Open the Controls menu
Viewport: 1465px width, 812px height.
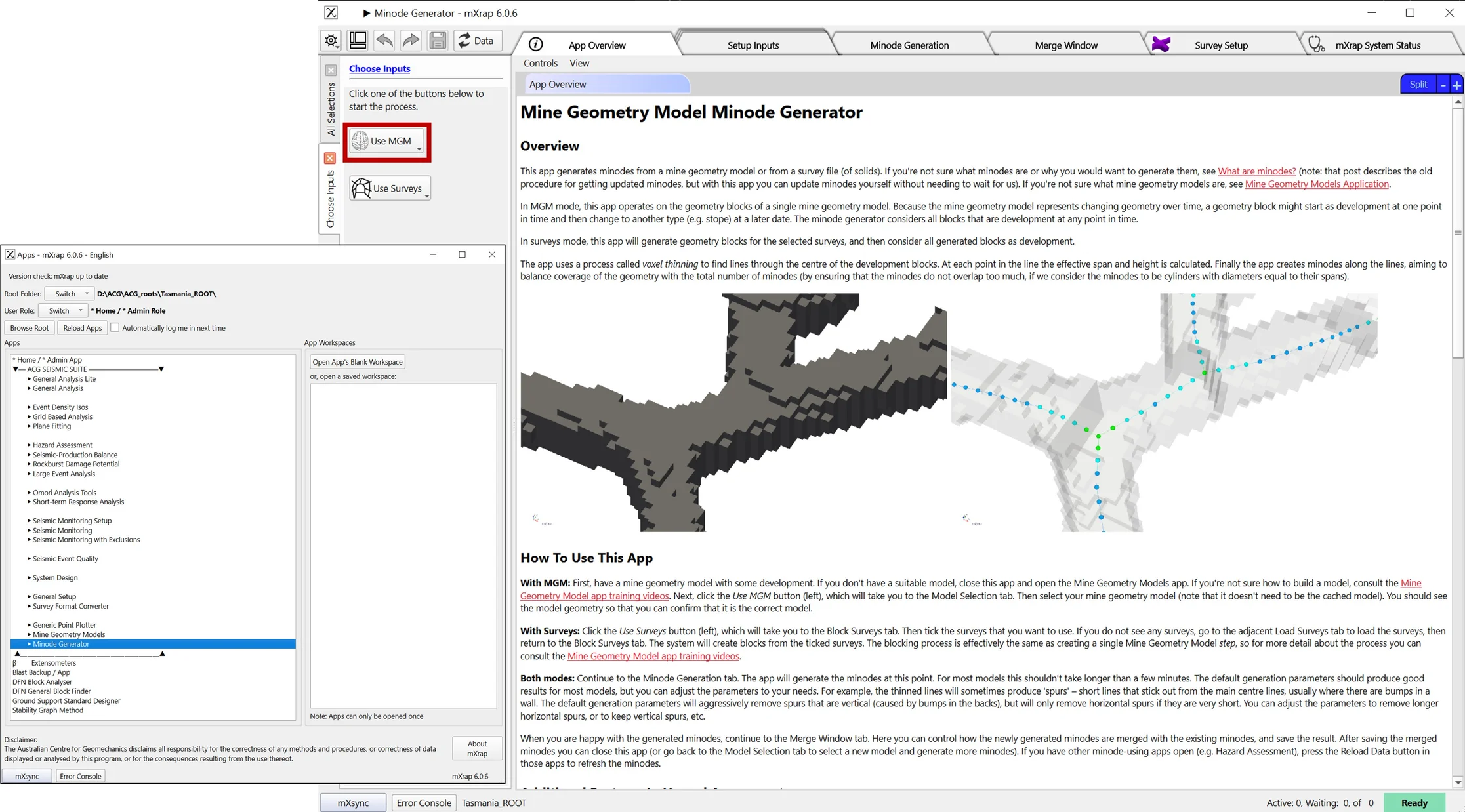click(x=540, y=63)
